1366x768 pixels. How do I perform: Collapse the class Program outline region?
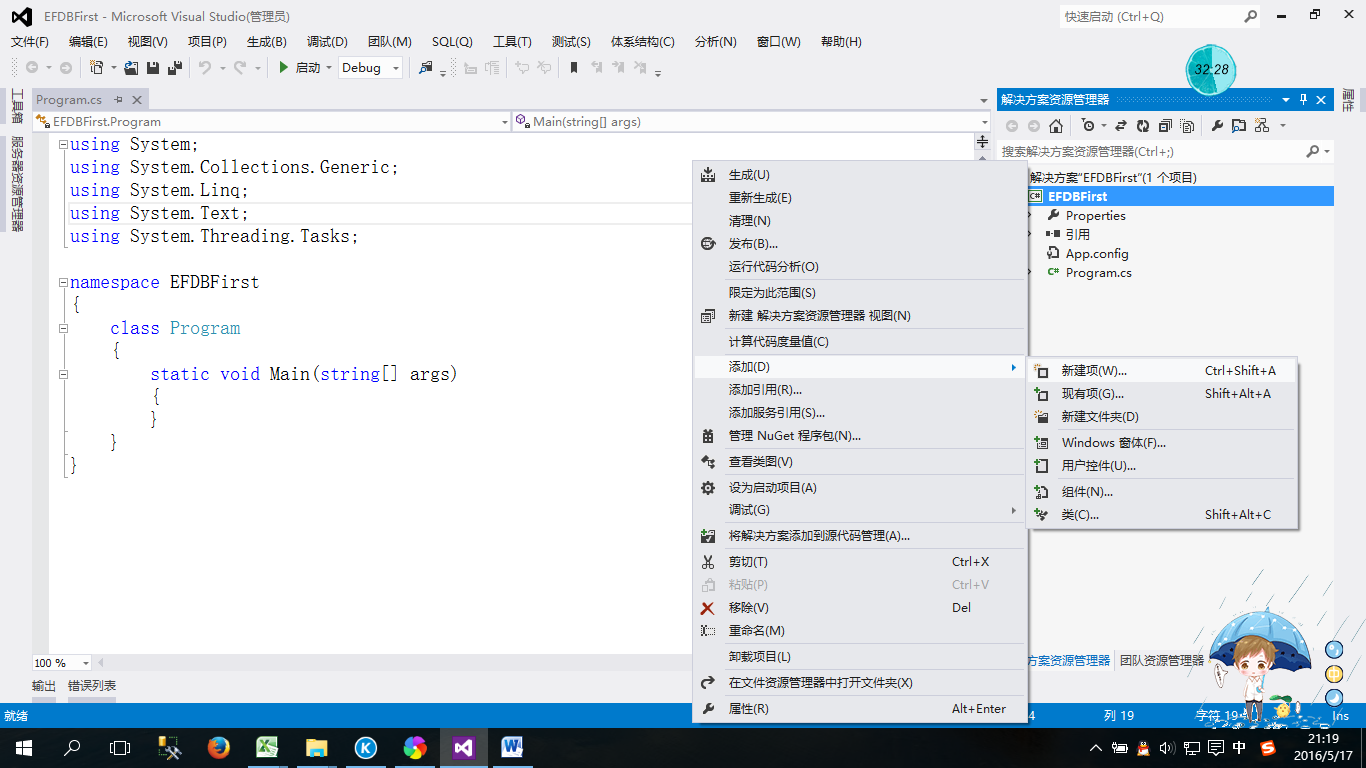point(63,328)
